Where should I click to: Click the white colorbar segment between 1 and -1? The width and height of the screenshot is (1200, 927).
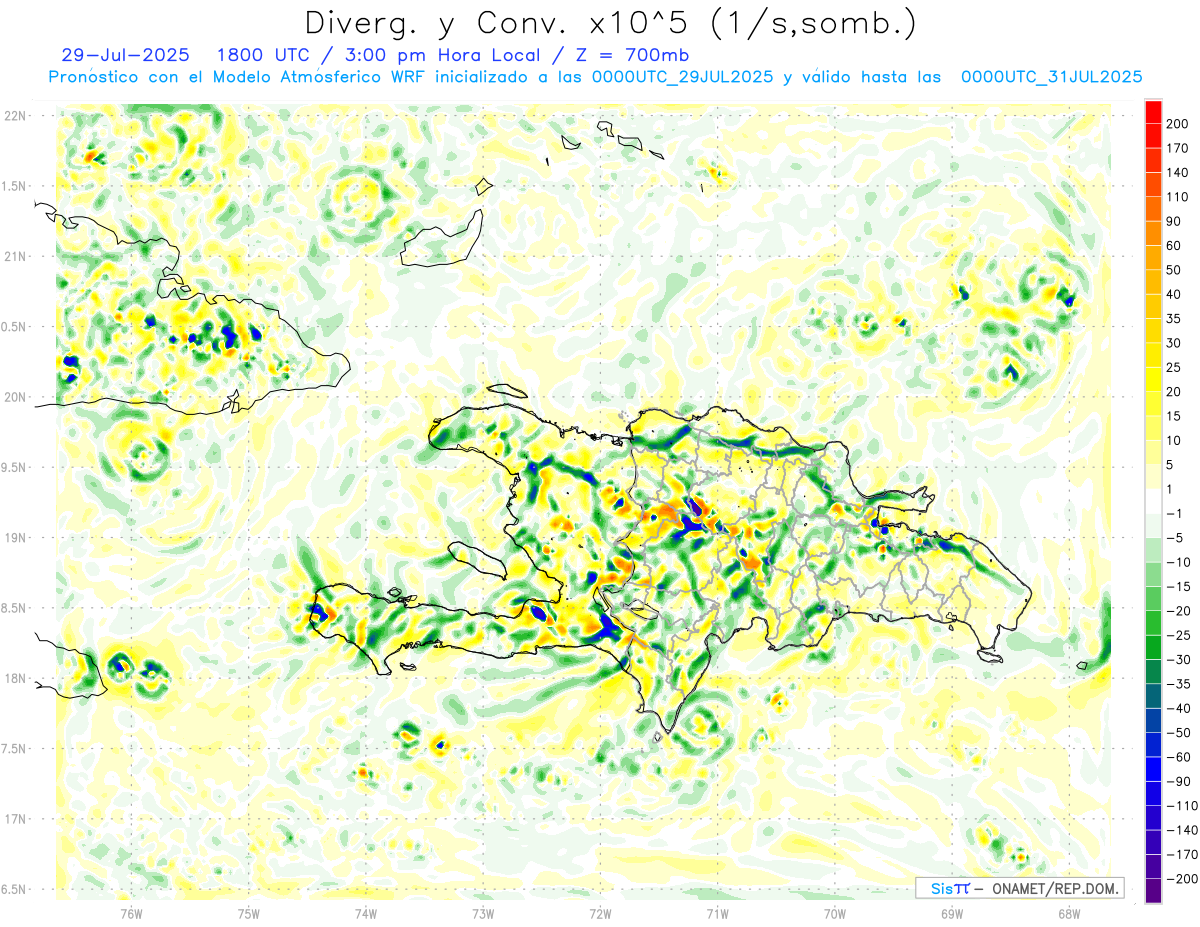[x=1153, y=501]
